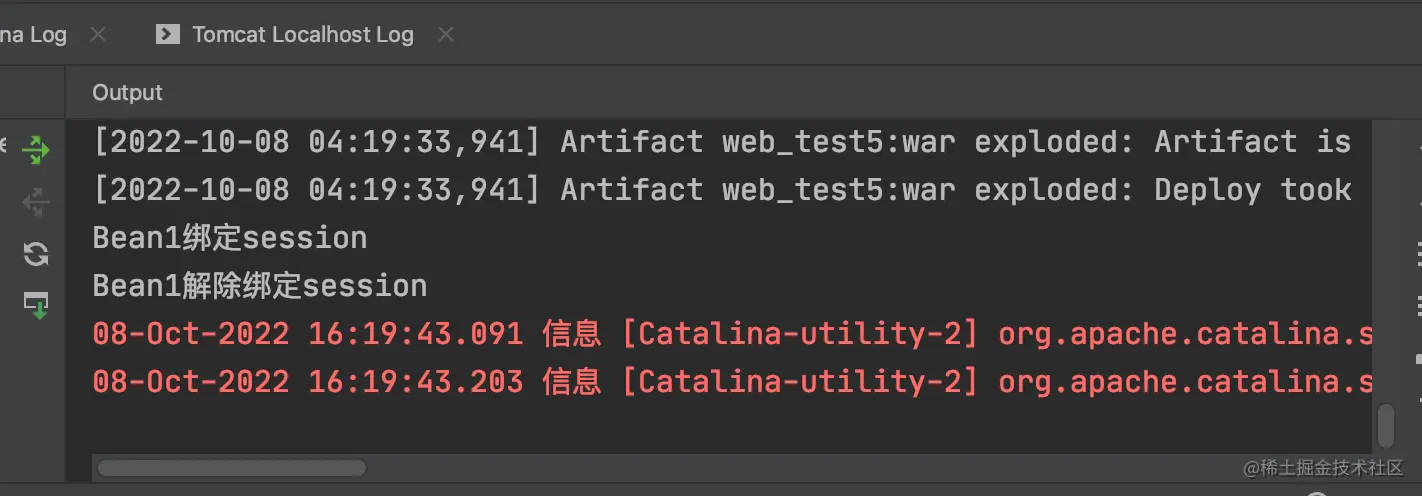Image resolution: width=1422 pixels, height=496 pixels.
Task: Select the partially visible Catalina Log tab
Action: coord(33,35)
